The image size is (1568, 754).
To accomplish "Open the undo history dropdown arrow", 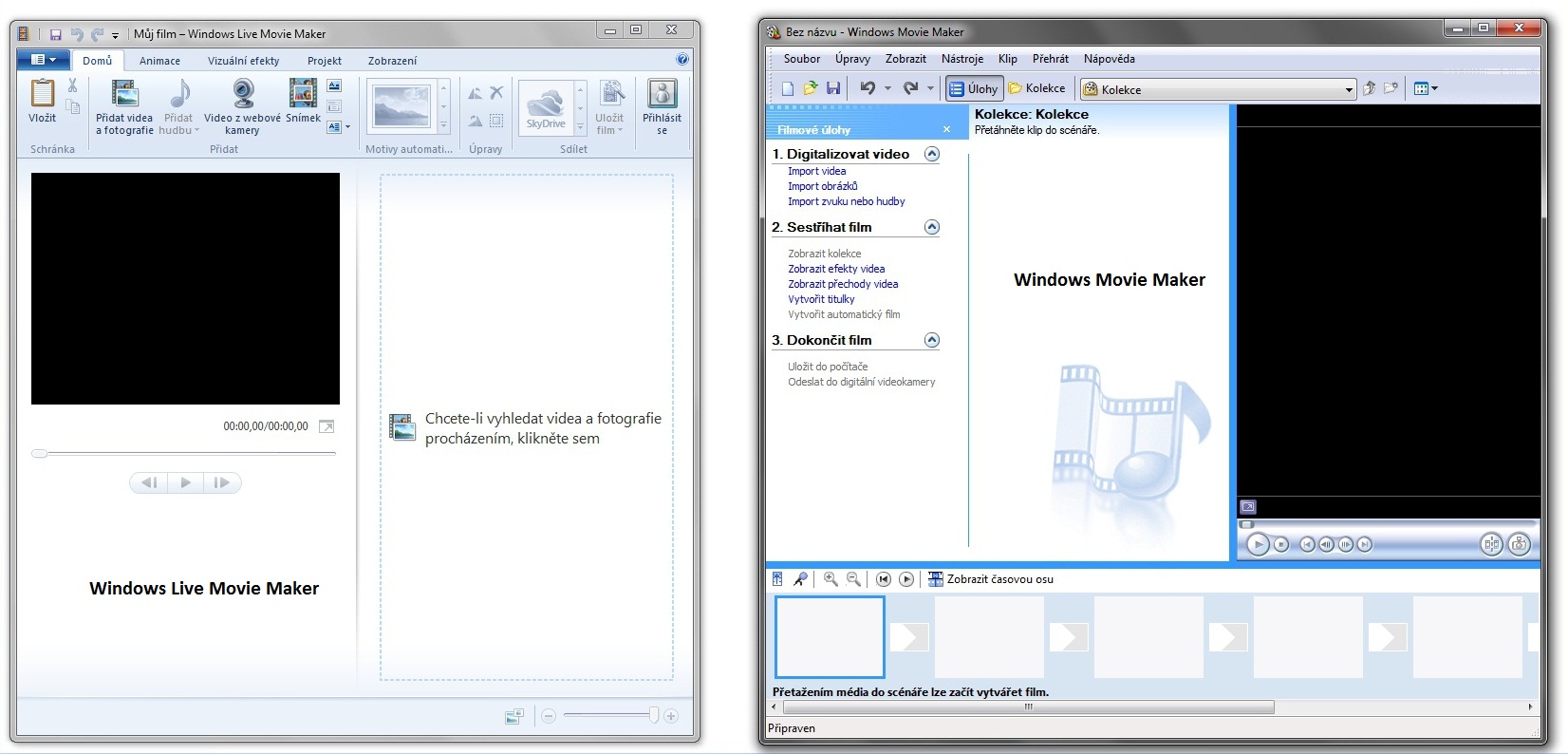I will tap(887, 88).
